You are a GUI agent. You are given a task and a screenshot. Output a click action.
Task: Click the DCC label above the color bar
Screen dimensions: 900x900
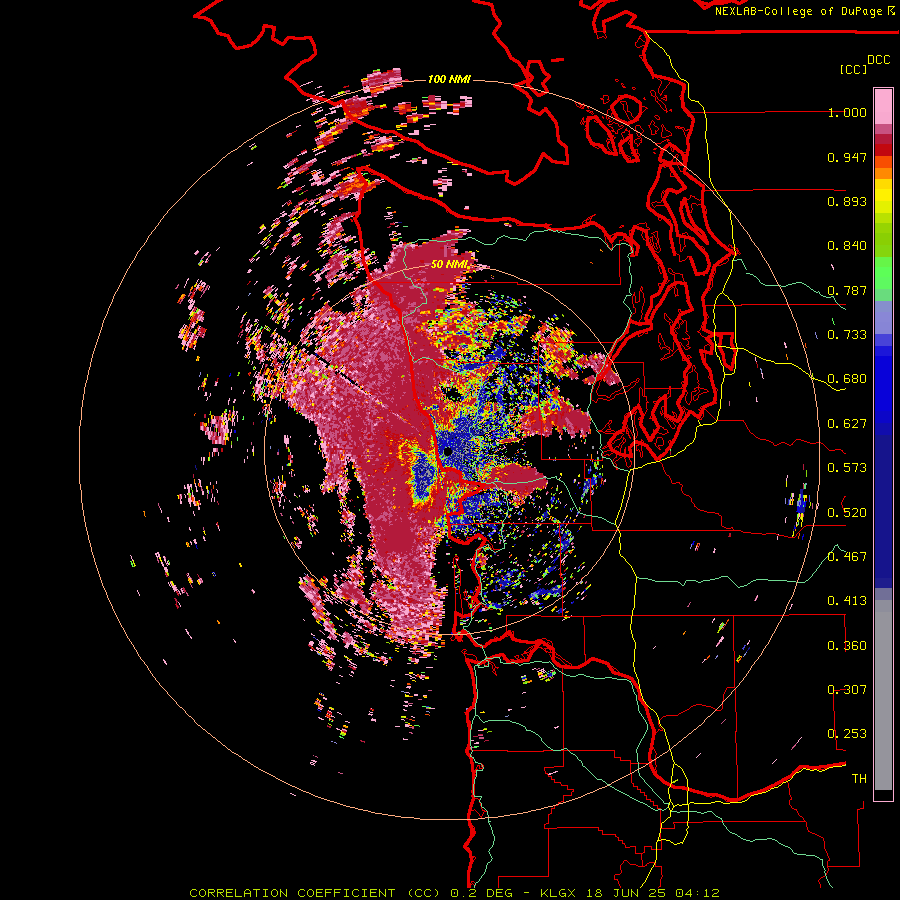(878, 60)
